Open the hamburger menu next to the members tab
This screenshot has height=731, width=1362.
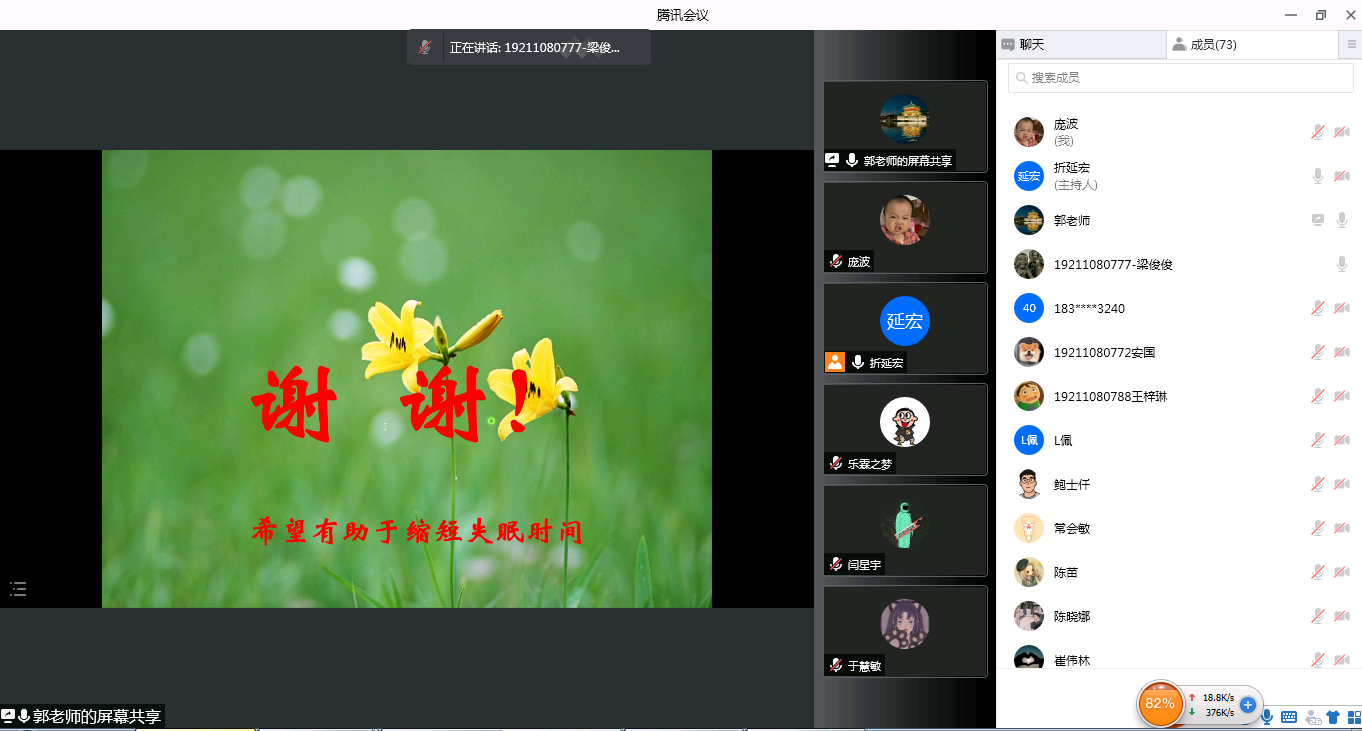click(x=1352, y=45)
